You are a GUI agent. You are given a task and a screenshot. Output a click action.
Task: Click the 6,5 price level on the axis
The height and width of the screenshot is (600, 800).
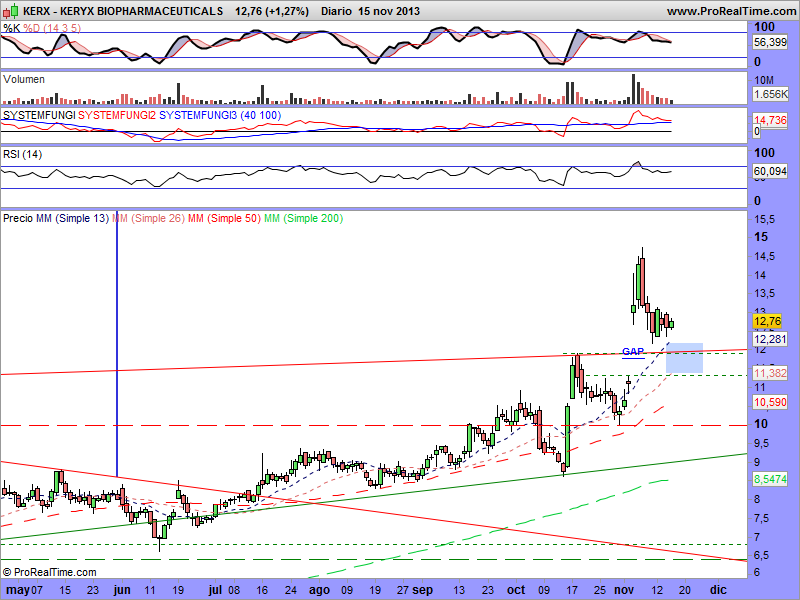click(x=761, y=555)
